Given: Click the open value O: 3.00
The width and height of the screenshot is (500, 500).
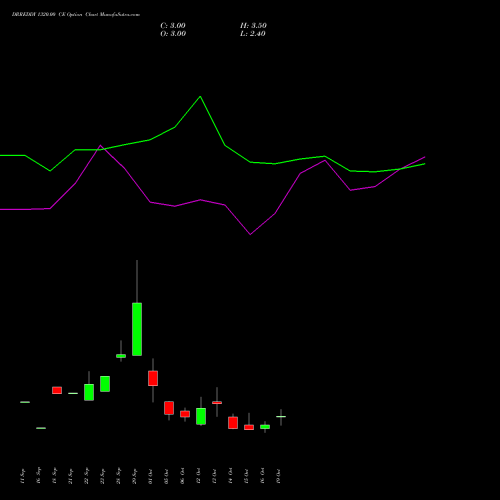Looking at the screenshot, I should tap(173, 34).
